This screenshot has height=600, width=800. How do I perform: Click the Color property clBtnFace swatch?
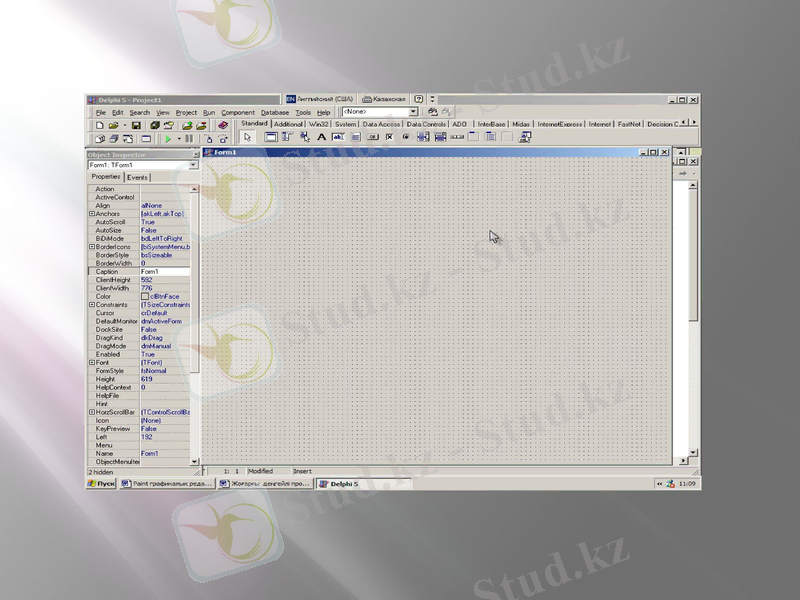point(145,296)
